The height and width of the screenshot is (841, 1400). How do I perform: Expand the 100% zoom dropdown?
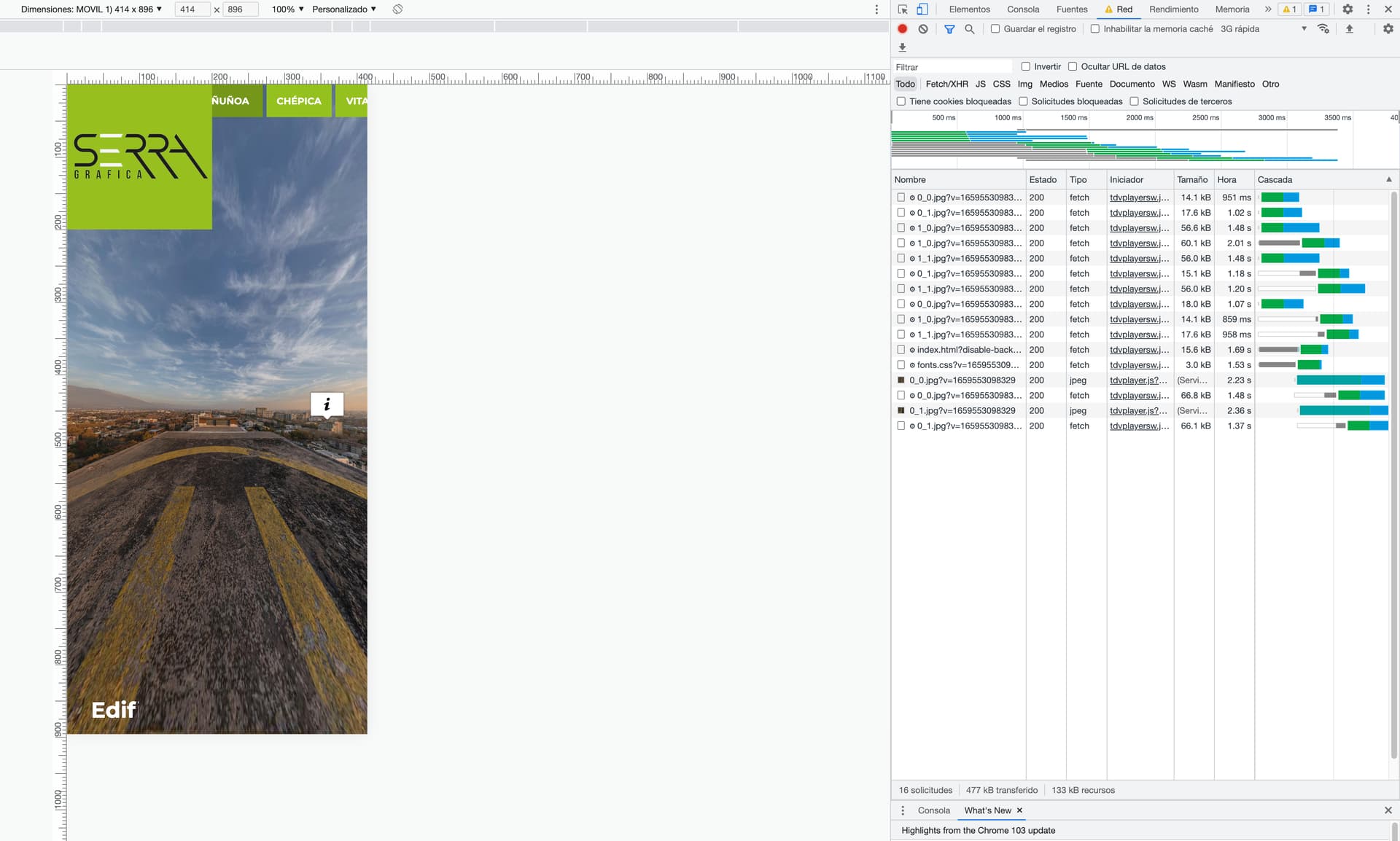point(287,9)
